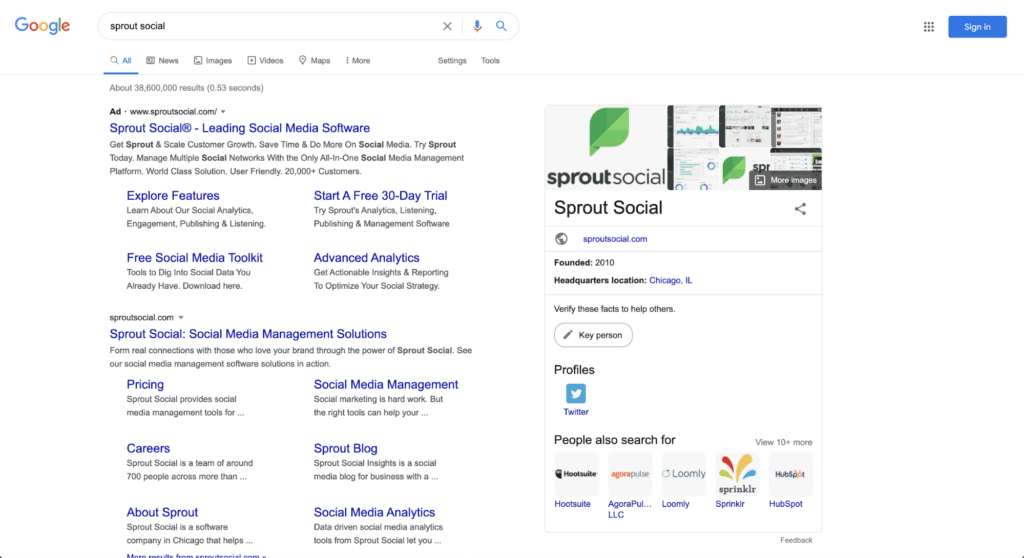The width and height of the screenshot is (1024, 558).
Task: Click the 'Founded: 2010' text
Action: click(x=584, y=263)
